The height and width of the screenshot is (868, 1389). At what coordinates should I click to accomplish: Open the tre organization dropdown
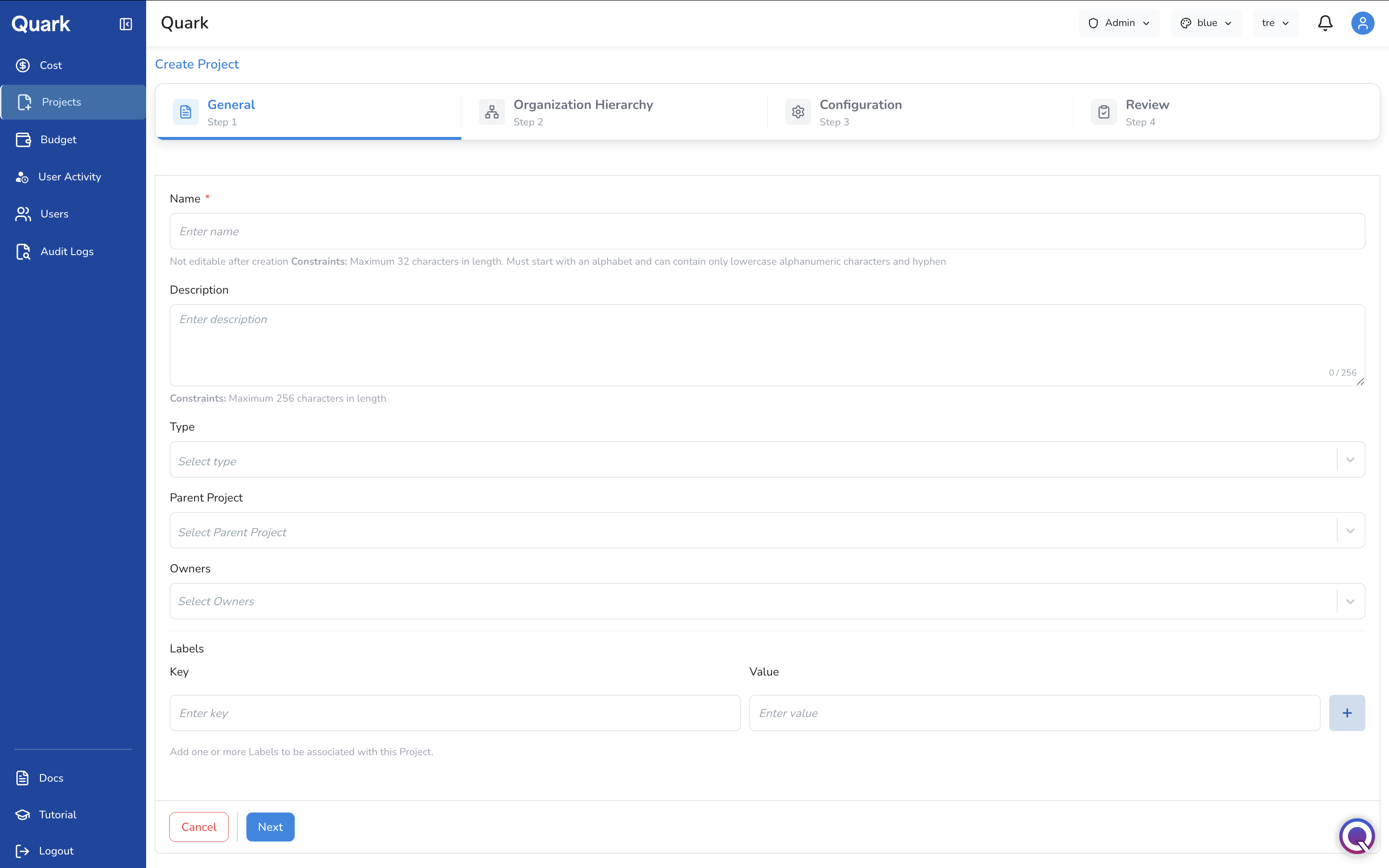click(1277, 23)
